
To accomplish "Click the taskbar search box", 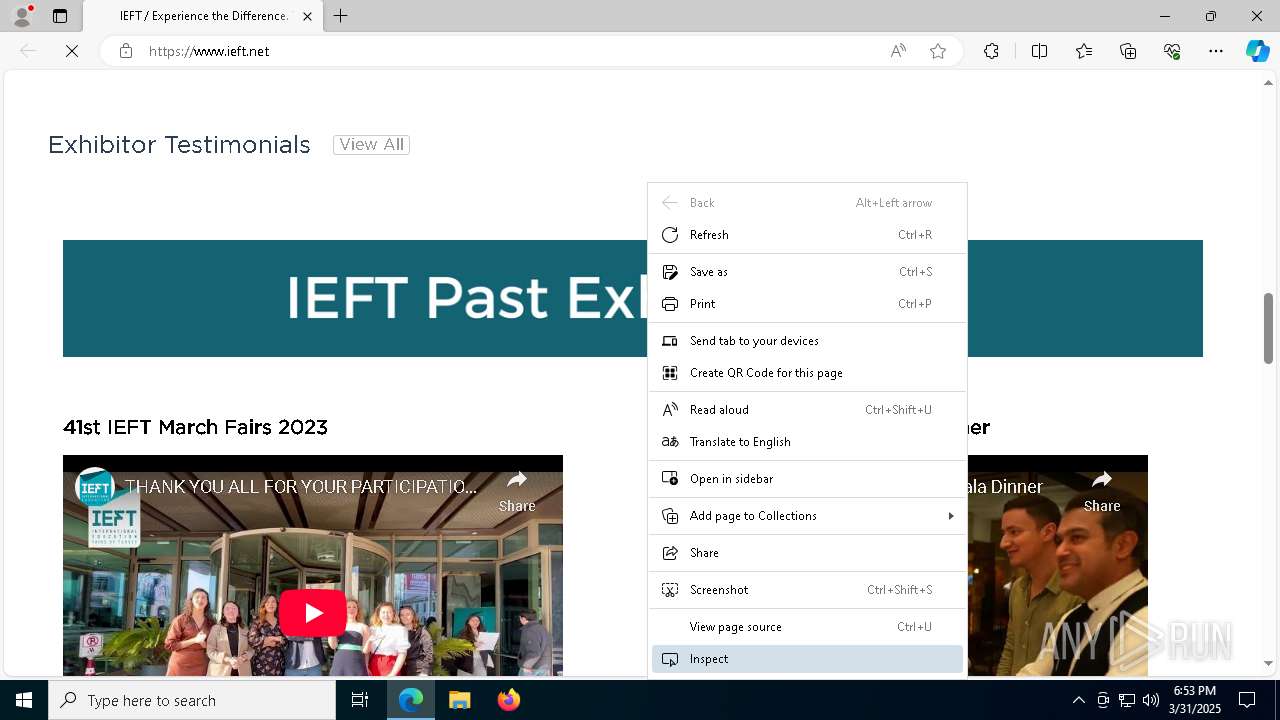I will [192, 700].
